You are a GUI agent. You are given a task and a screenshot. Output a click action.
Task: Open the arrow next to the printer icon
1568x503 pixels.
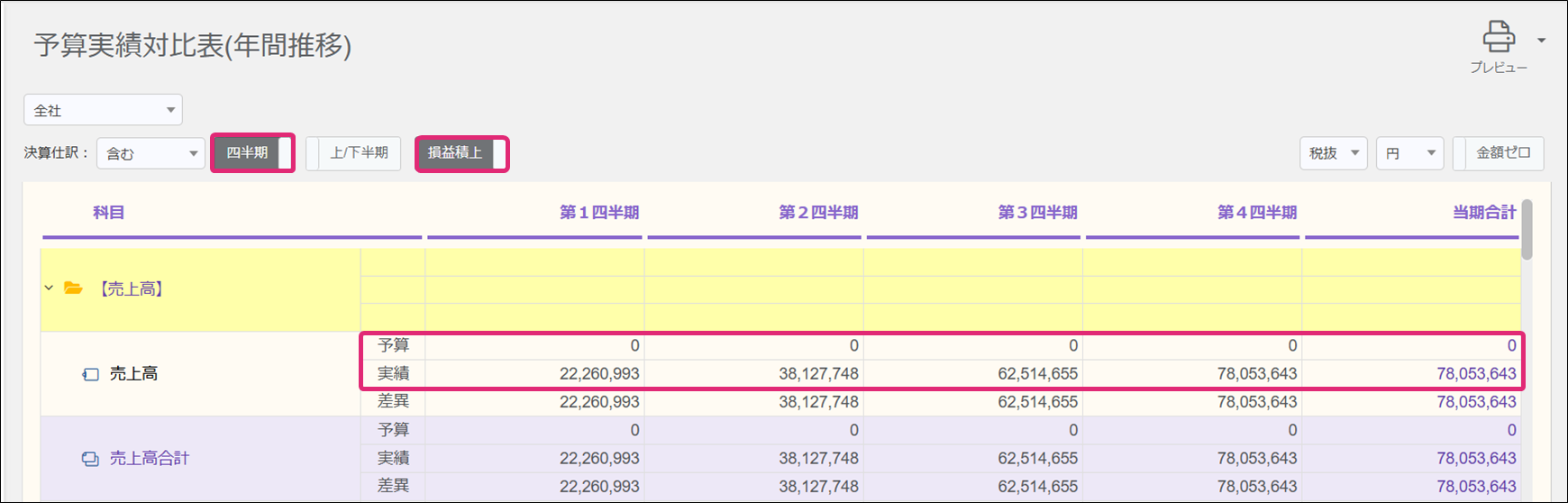click(x=1542, y=41)
